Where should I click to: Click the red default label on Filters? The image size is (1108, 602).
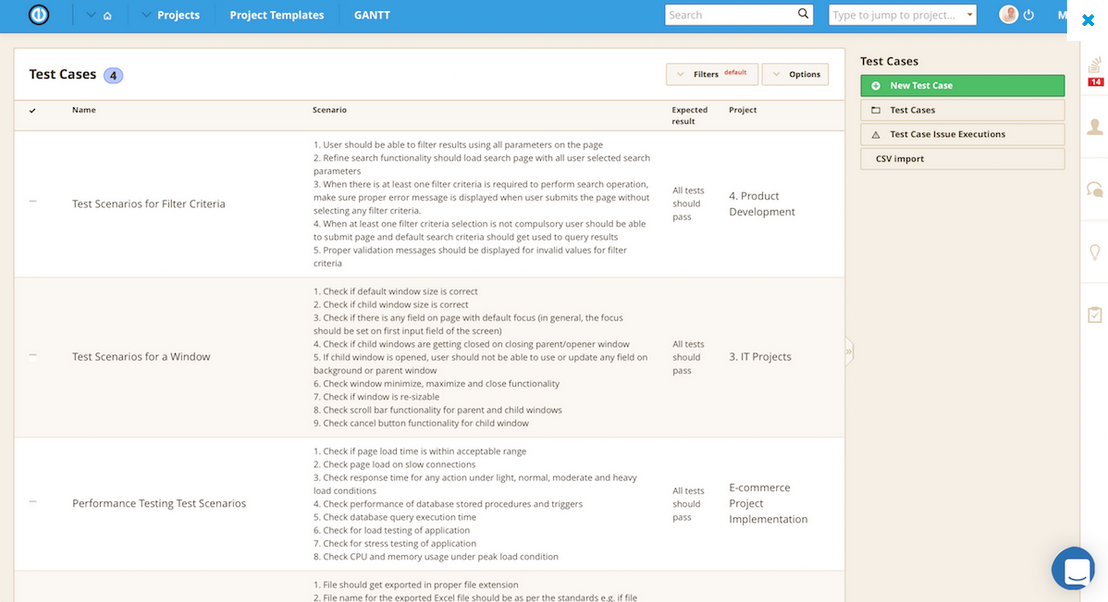click(x=735, y=72)
